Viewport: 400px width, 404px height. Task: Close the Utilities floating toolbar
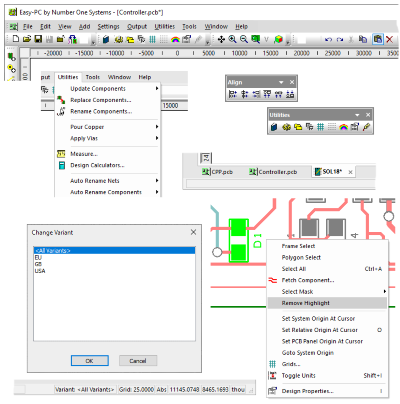(x=368, y=115)
